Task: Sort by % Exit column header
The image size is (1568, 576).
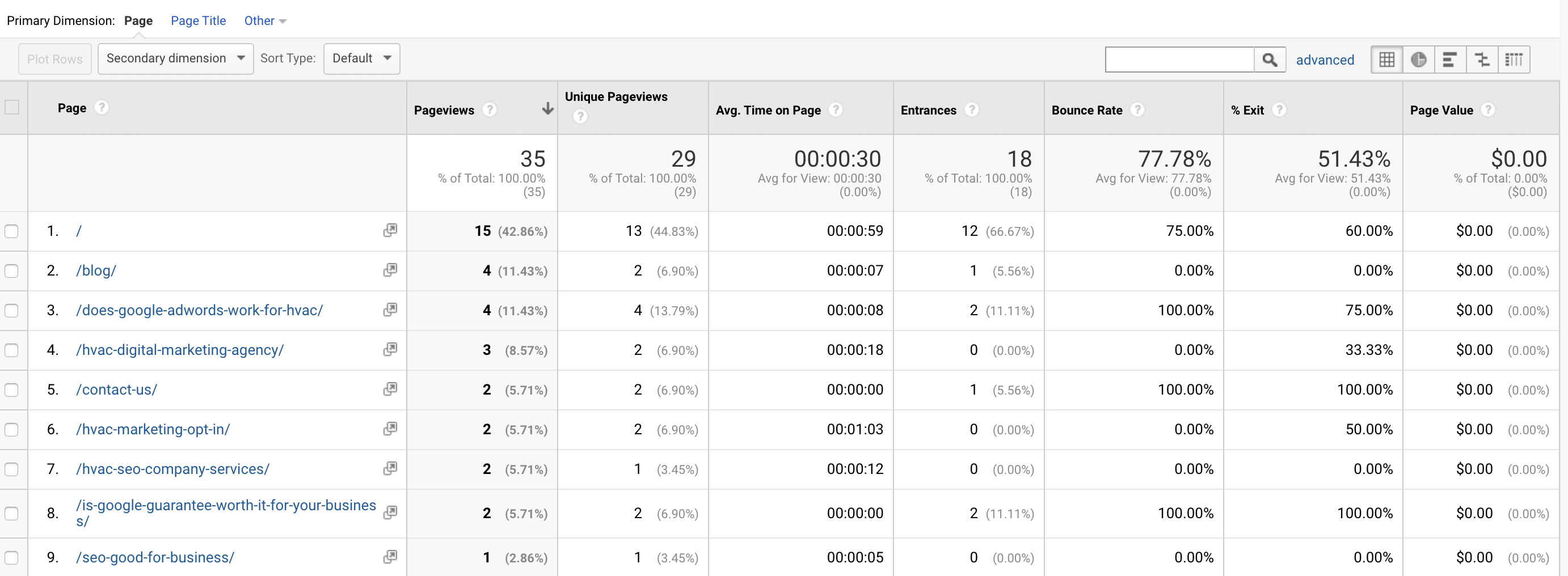Action: coord(1247,110)
